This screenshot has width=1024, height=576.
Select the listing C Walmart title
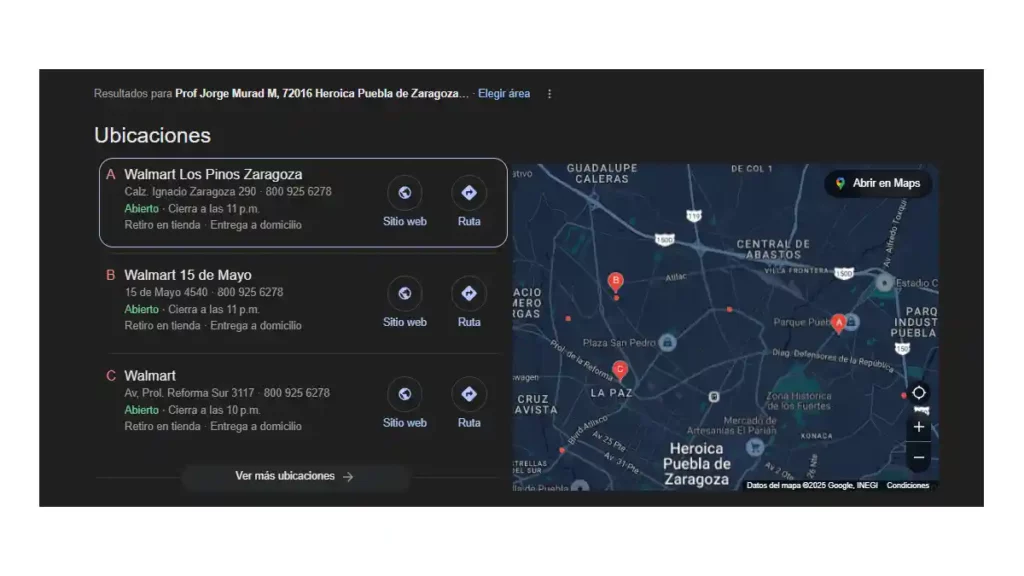click(150, 376)
